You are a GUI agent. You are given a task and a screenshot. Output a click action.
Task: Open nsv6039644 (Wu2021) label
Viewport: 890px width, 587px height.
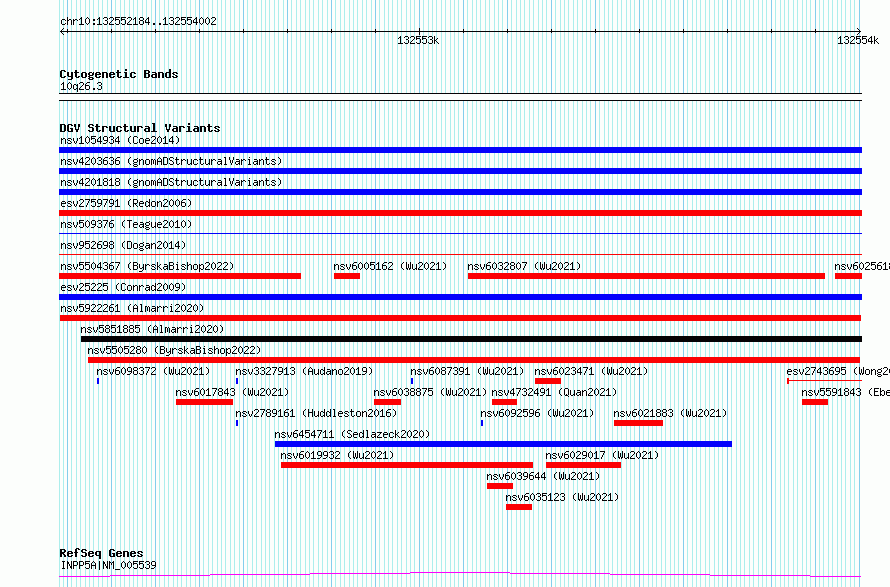pos(543,476)
